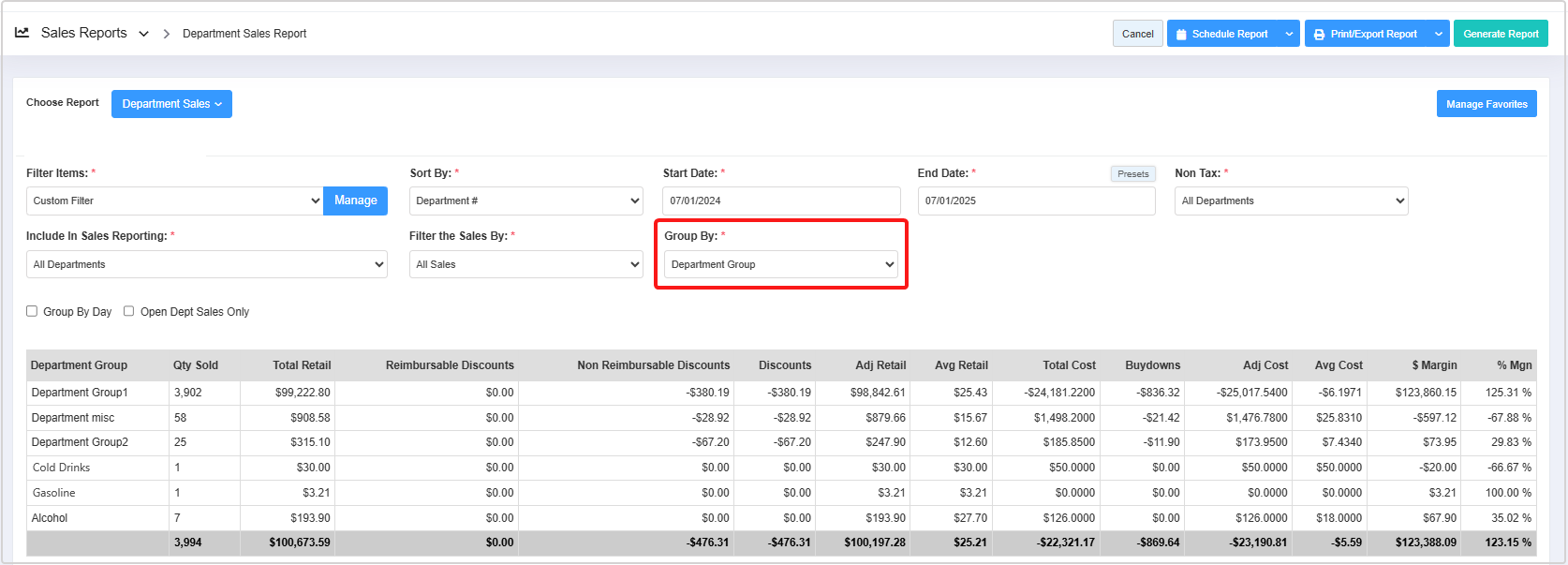The width and height of the screenshot is (1568, 565).
Task: Click the Start Date input field
Action: (781, 201)
